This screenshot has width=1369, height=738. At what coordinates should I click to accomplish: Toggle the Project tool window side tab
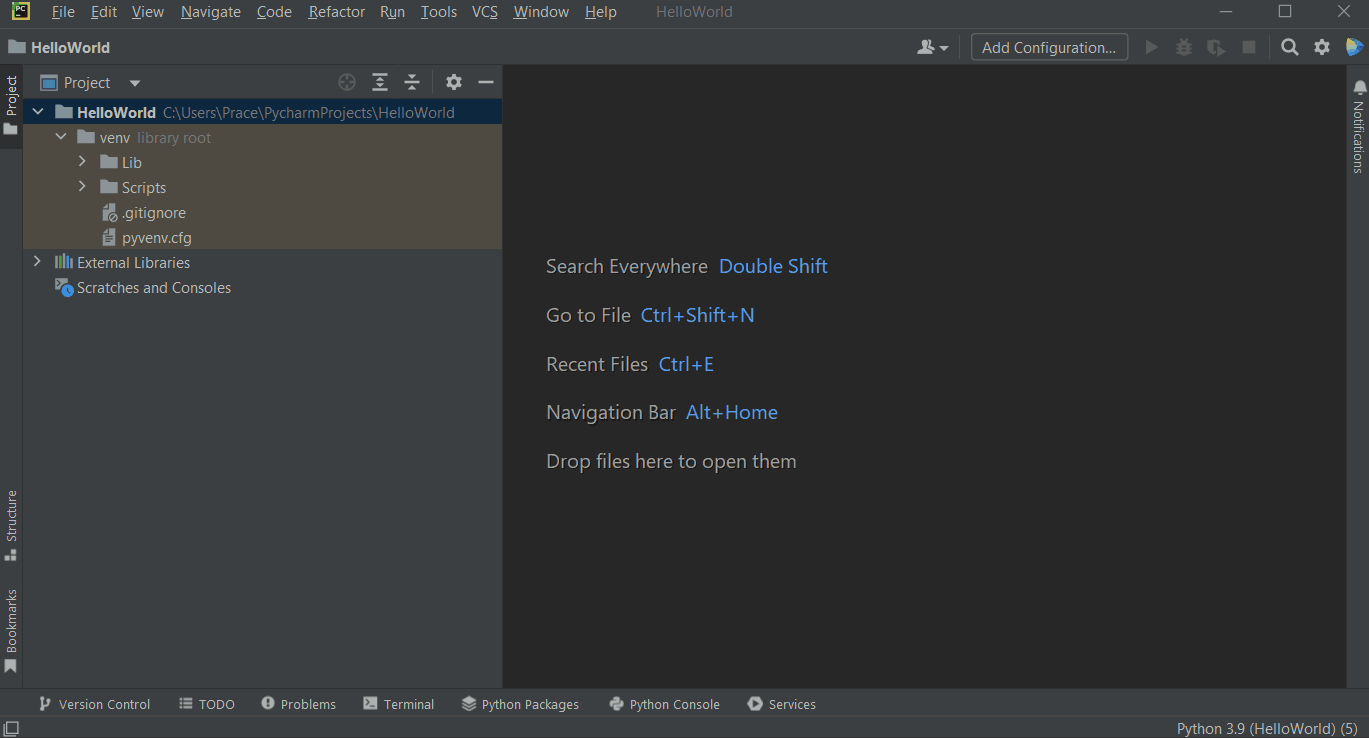point(11,106)
